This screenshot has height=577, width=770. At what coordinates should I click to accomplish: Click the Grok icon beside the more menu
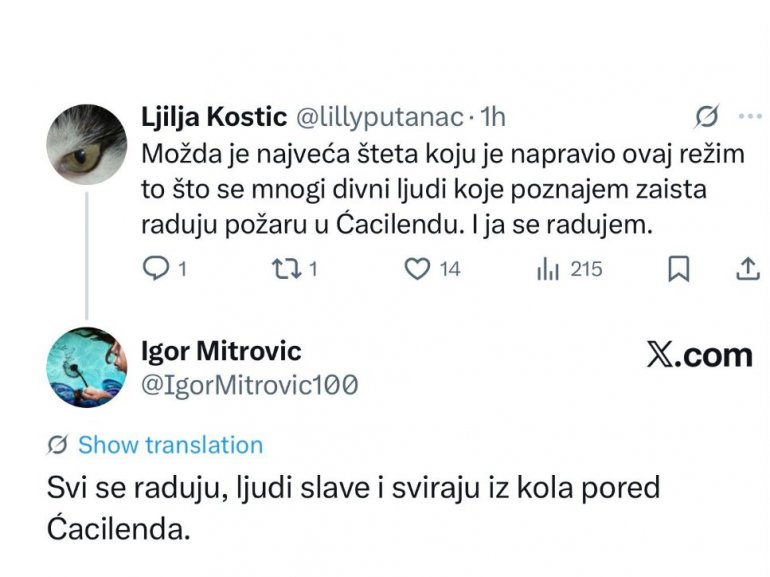click(x=706, y=118)
